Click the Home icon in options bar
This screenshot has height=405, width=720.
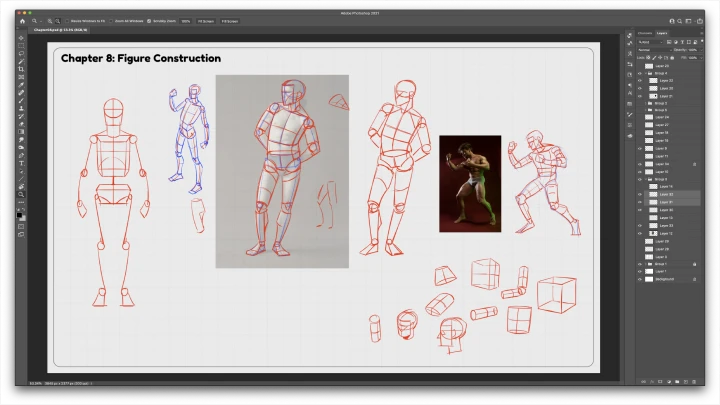click(22, 20)
